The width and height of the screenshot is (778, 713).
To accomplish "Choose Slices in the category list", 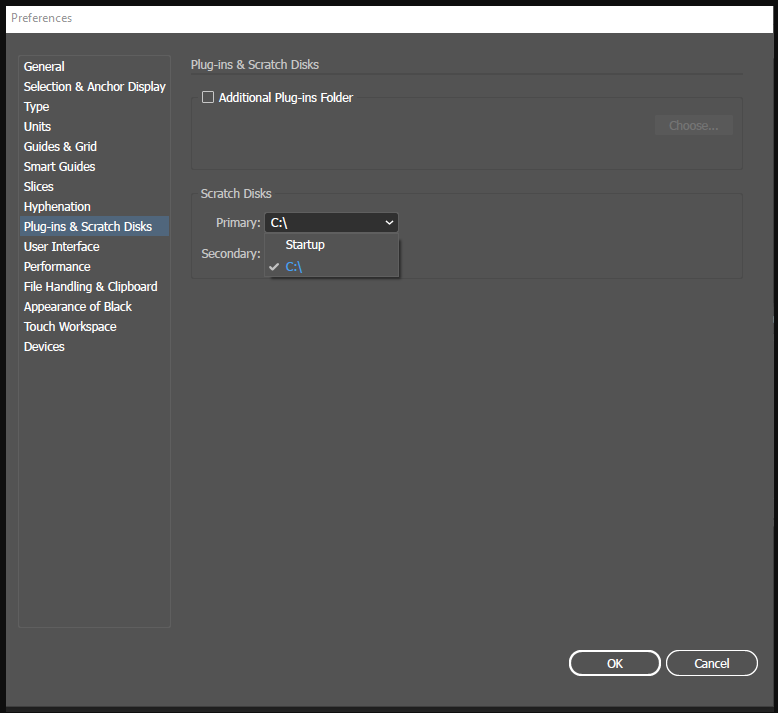I will [x=94, y=187].
